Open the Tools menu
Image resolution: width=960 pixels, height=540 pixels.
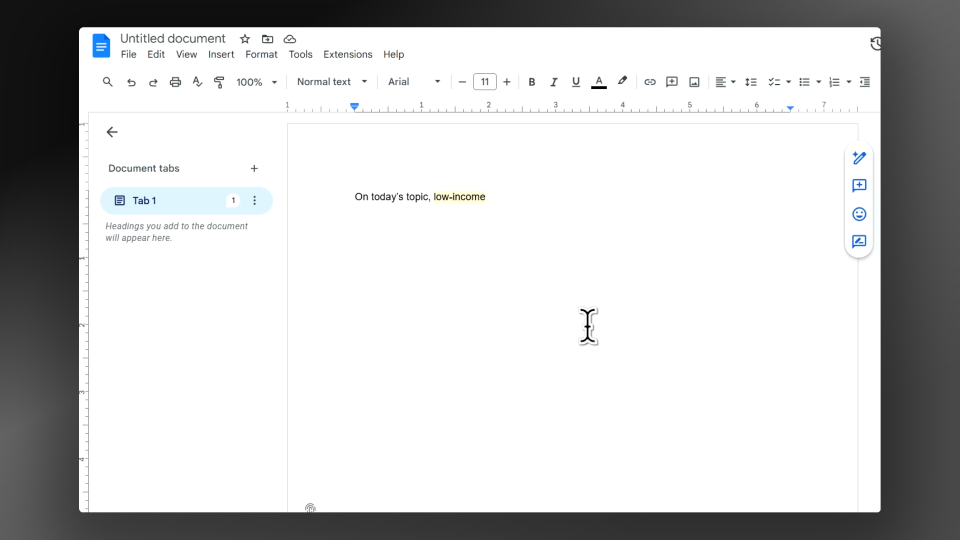[300, 54]
